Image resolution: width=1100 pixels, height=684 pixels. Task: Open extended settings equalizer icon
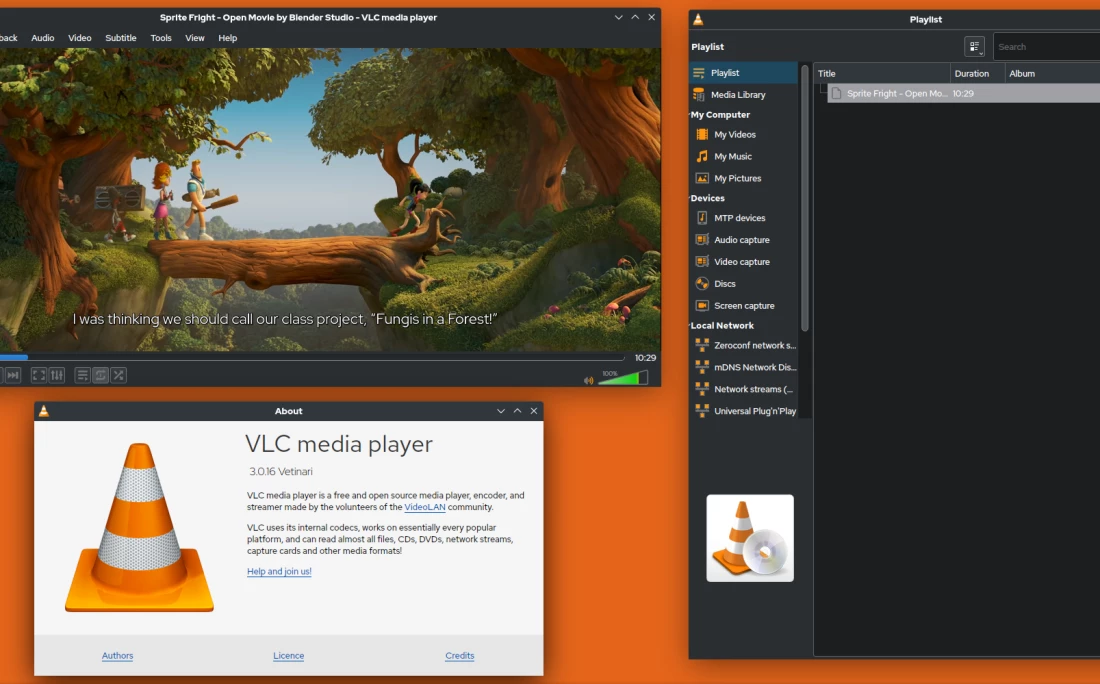click(57, 375)
